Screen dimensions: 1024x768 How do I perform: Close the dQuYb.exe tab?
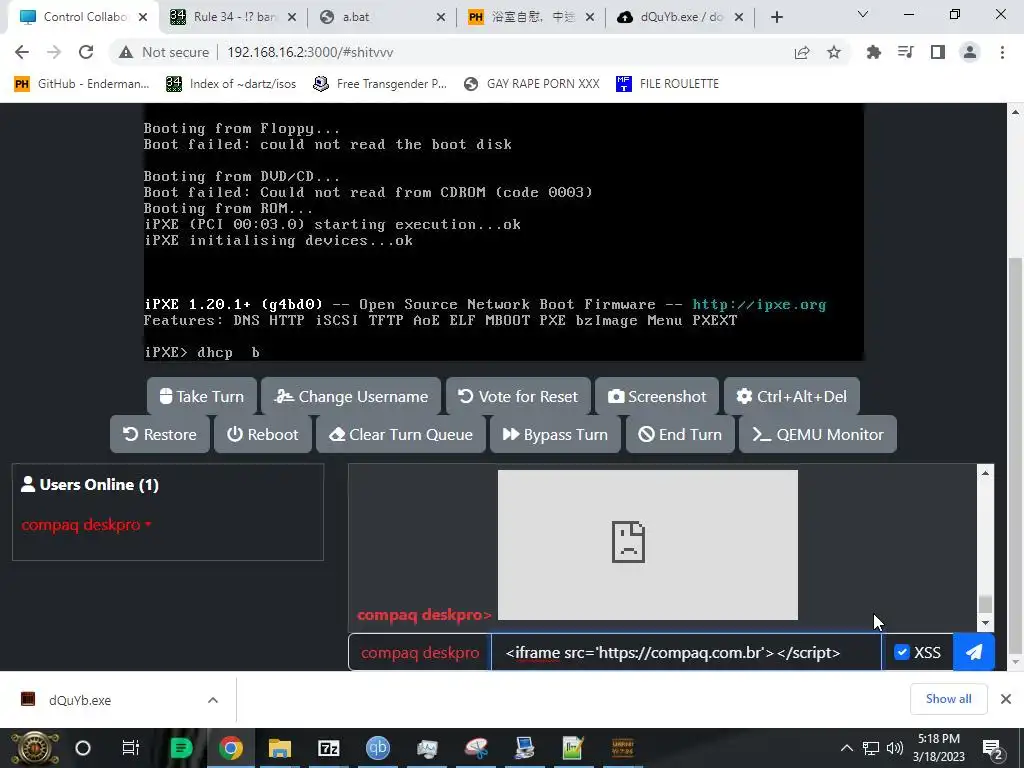(x=739, y=17)
